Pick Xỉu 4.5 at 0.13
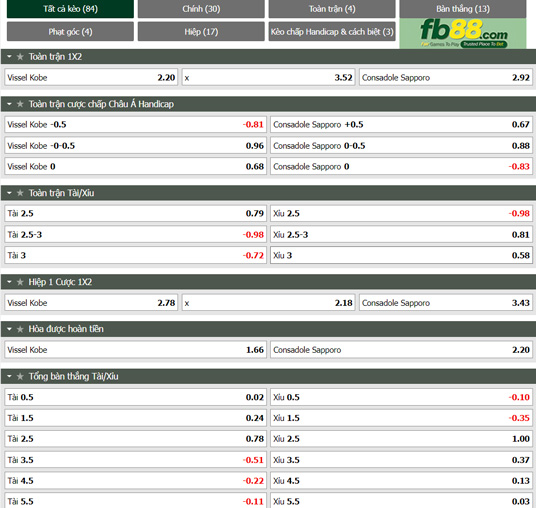The image size is (536, 508). 401,481
